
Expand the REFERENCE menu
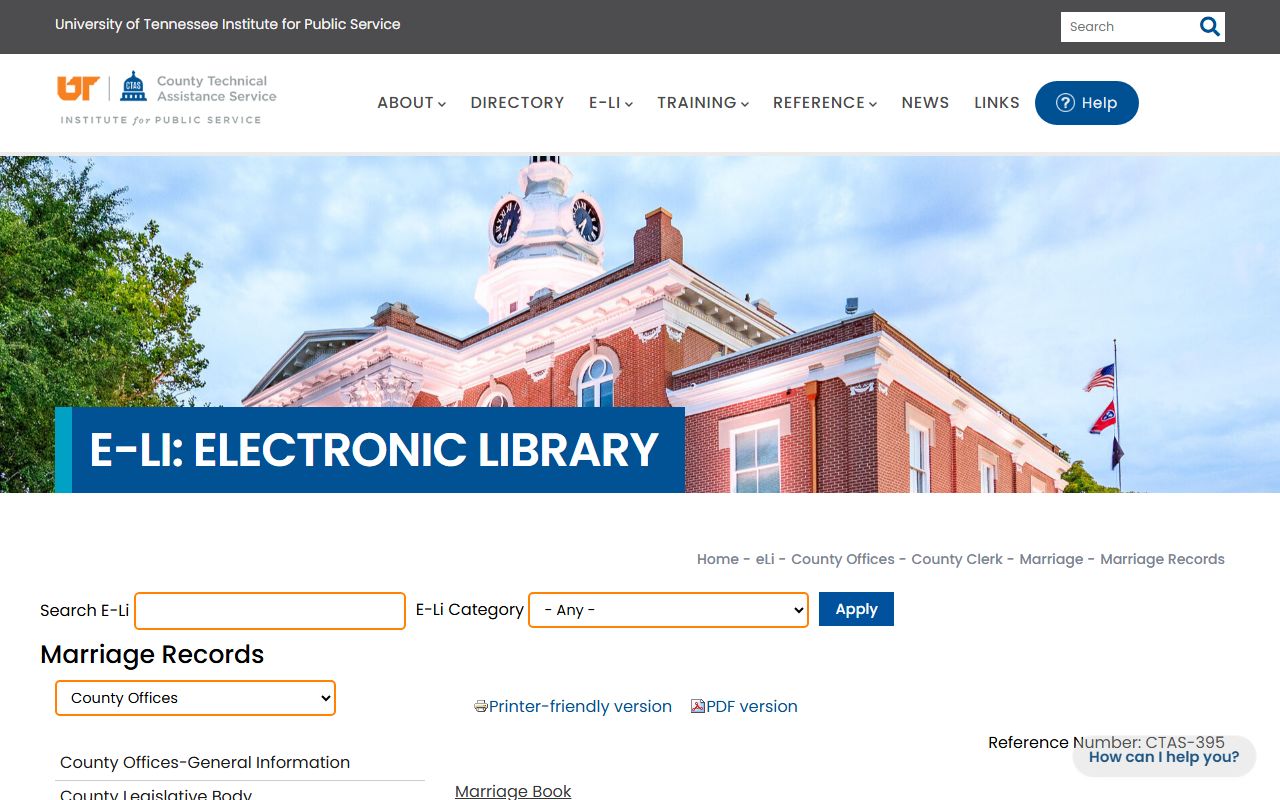click(x=825, y=103)
